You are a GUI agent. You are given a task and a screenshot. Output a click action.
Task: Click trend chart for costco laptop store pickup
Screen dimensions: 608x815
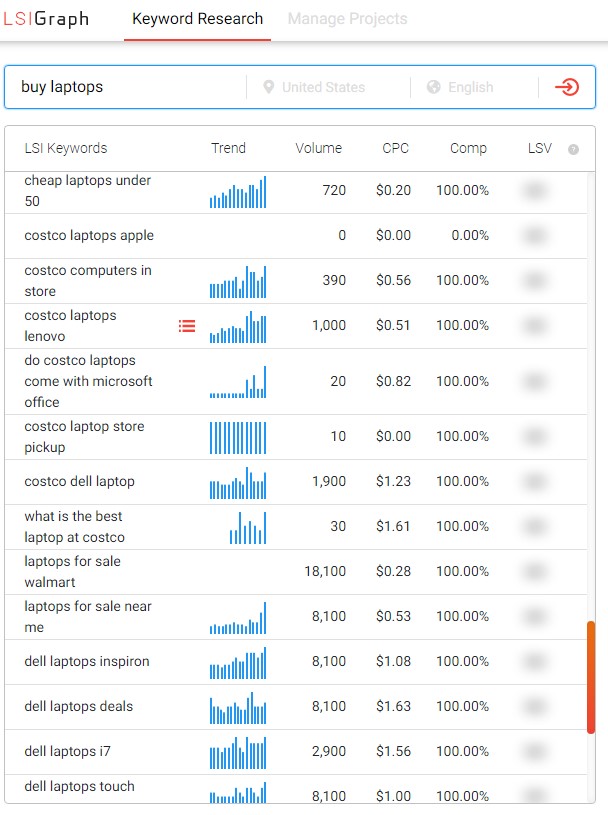pyautogui.click(x=238, y=437)
